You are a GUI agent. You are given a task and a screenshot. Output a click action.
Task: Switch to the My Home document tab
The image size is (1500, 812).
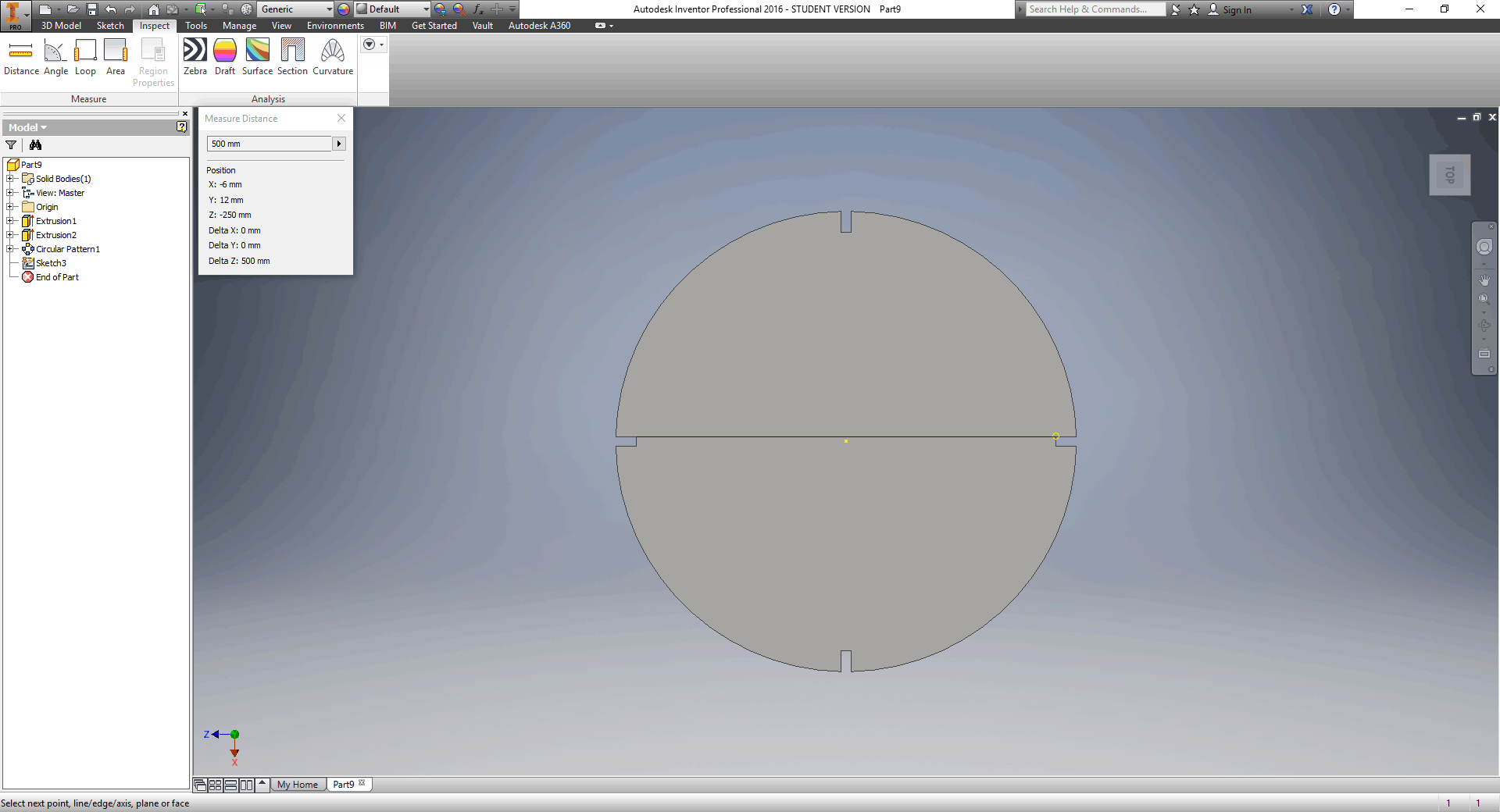click(298, 785)
